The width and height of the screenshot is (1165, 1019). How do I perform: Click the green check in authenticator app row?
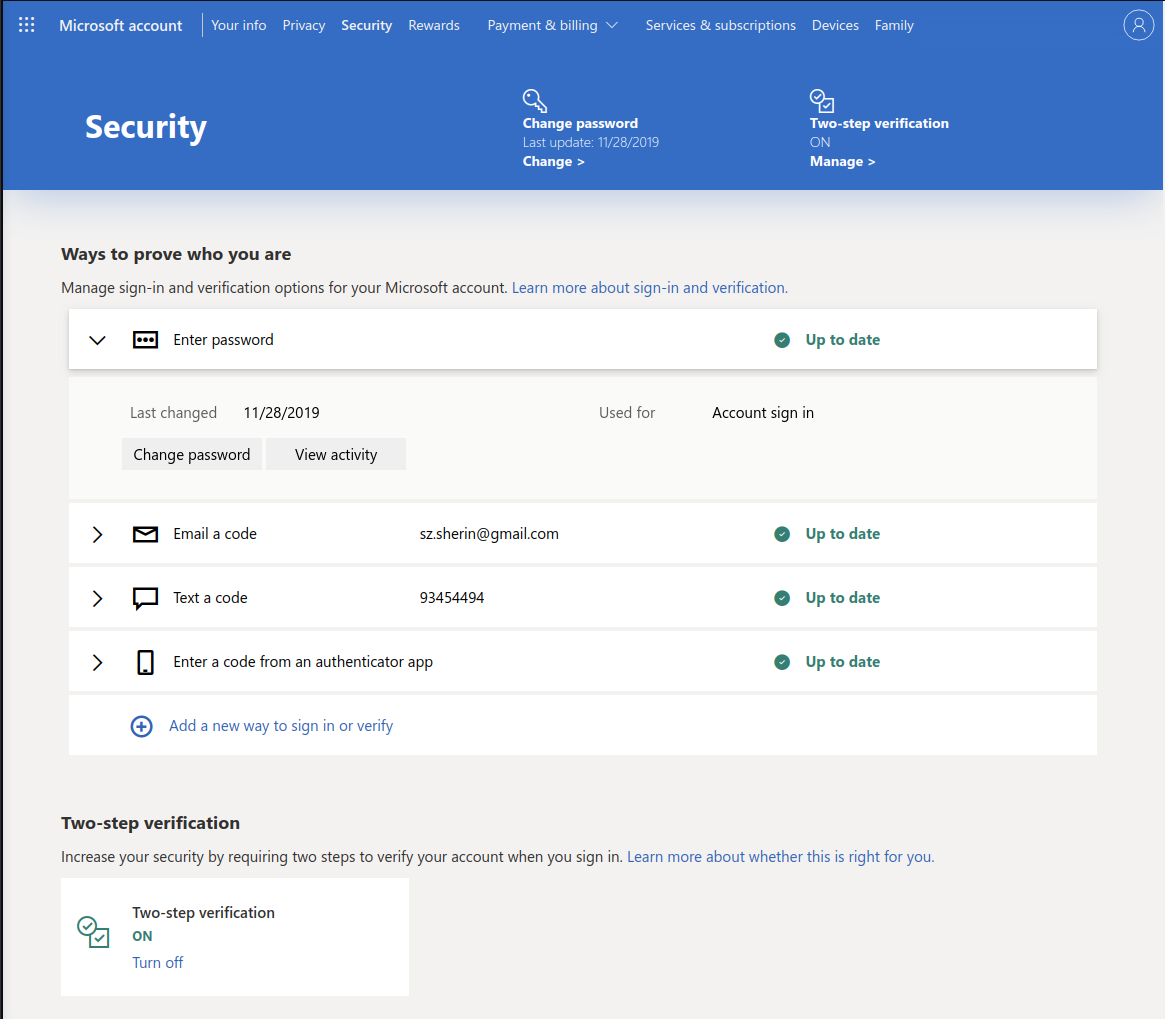782,662
